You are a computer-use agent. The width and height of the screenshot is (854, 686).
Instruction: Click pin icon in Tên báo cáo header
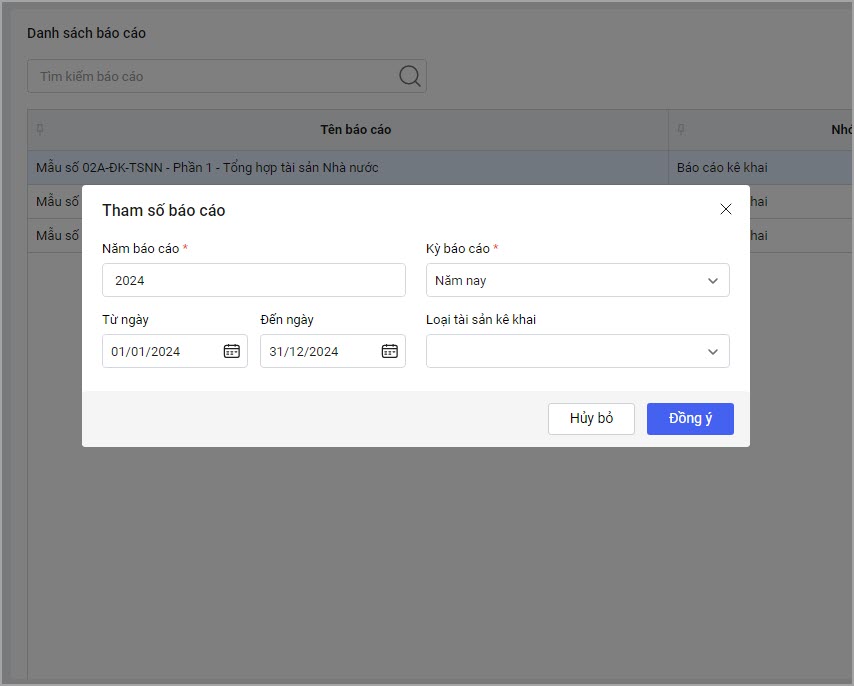pyautogui.click(x=40, y=129)
